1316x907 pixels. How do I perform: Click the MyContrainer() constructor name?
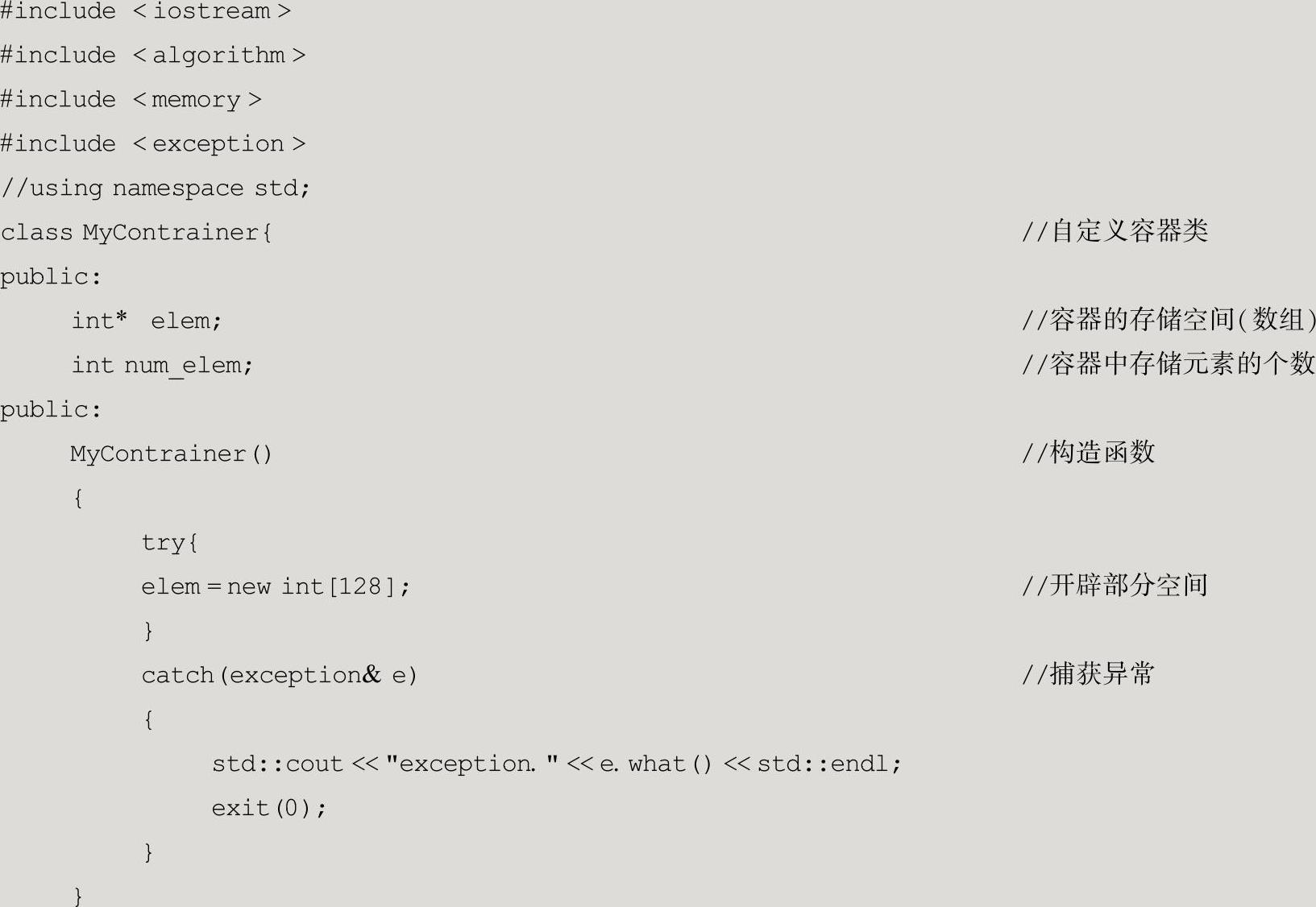172,454
